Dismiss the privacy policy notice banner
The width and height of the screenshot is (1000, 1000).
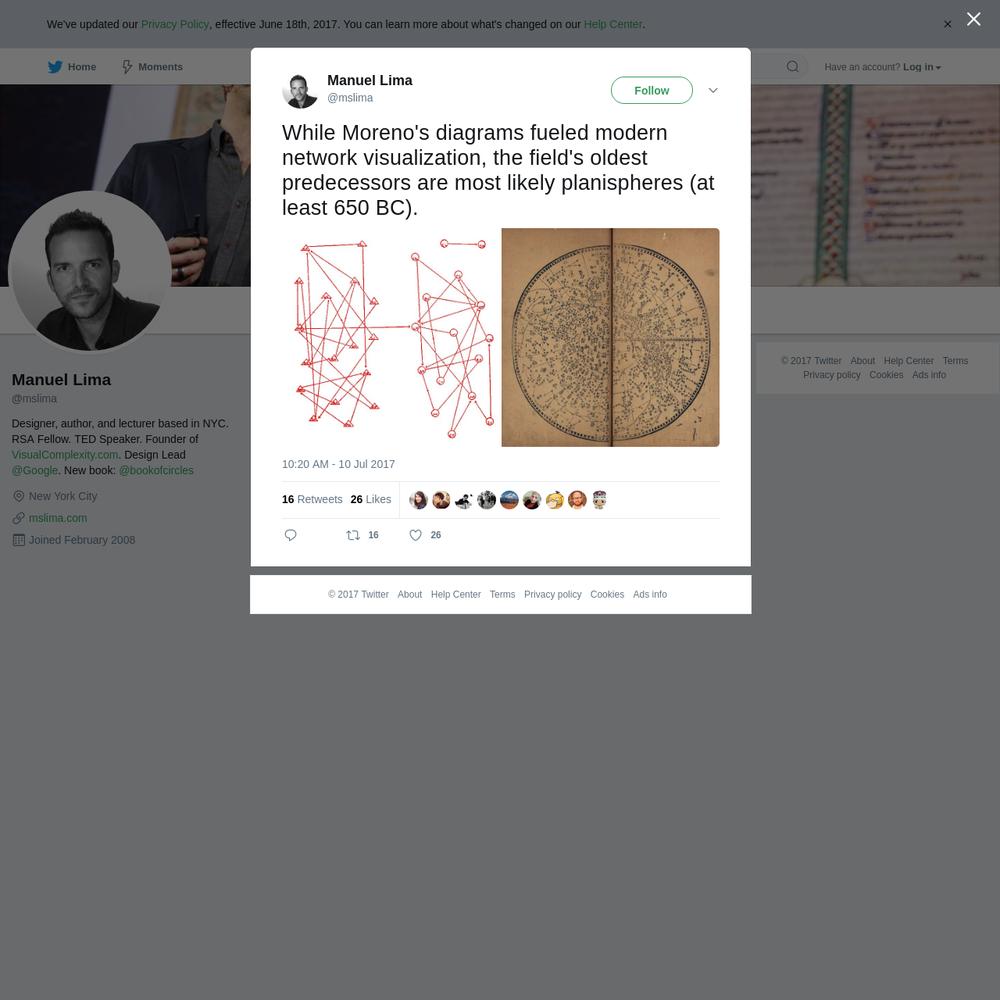947,24
